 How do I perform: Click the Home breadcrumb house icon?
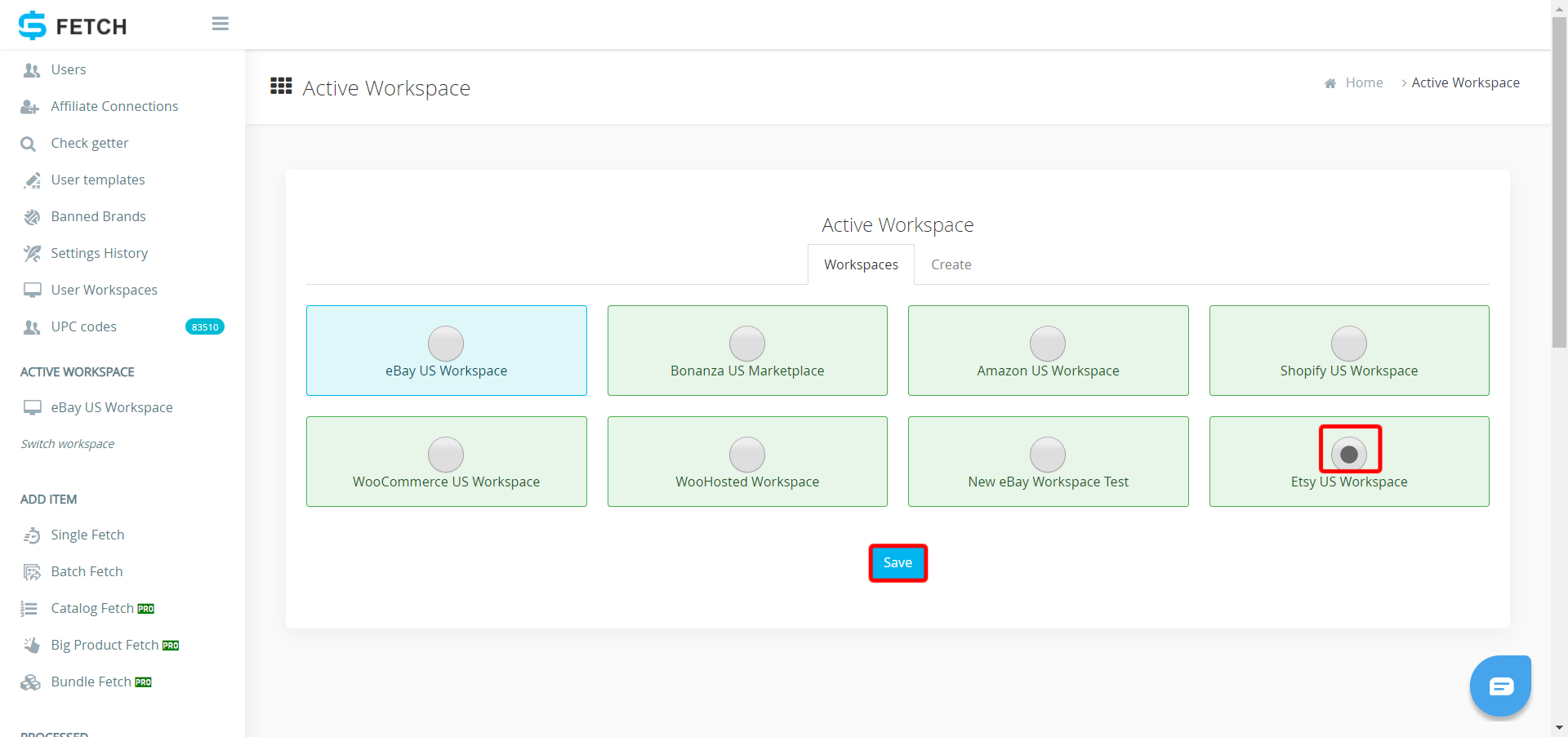click(1330, 83)
